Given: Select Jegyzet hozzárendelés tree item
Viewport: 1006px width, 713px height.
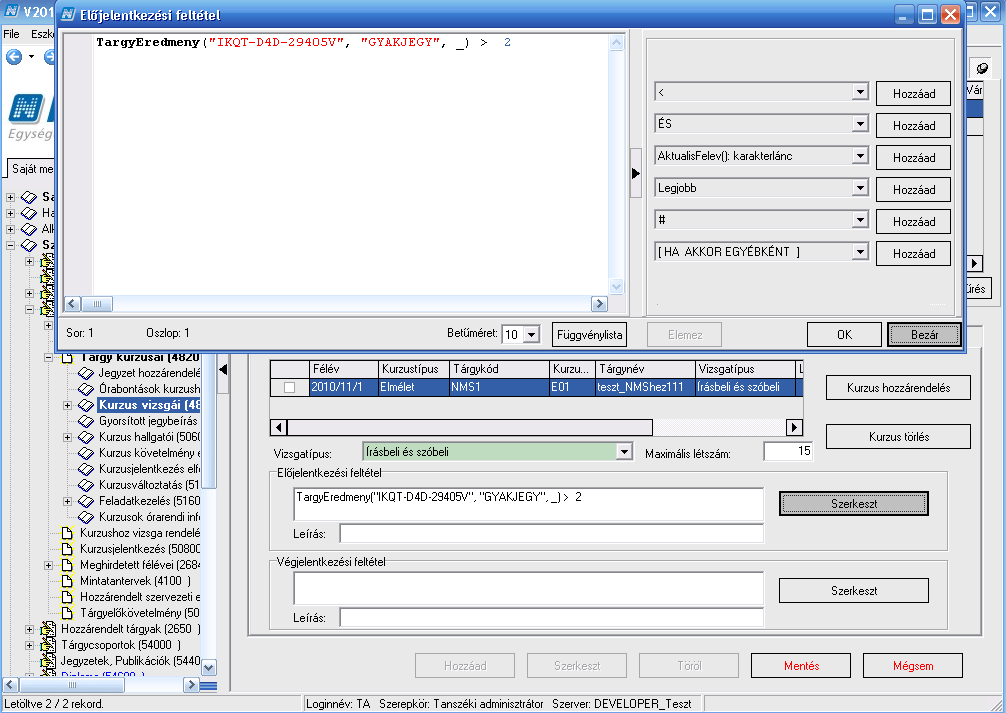Looking at the screenshot, I should coord(149,373).
